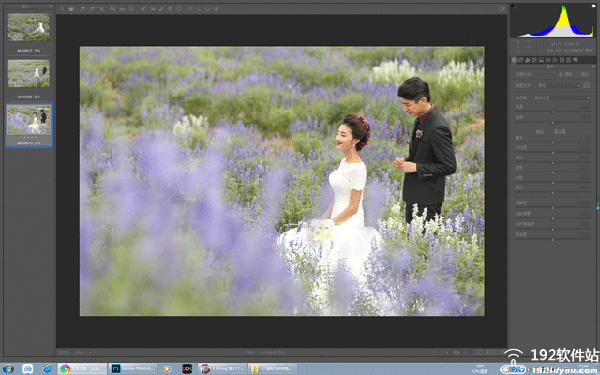Select the Hand tool
600x375 pixels.
tap(71, 9)
